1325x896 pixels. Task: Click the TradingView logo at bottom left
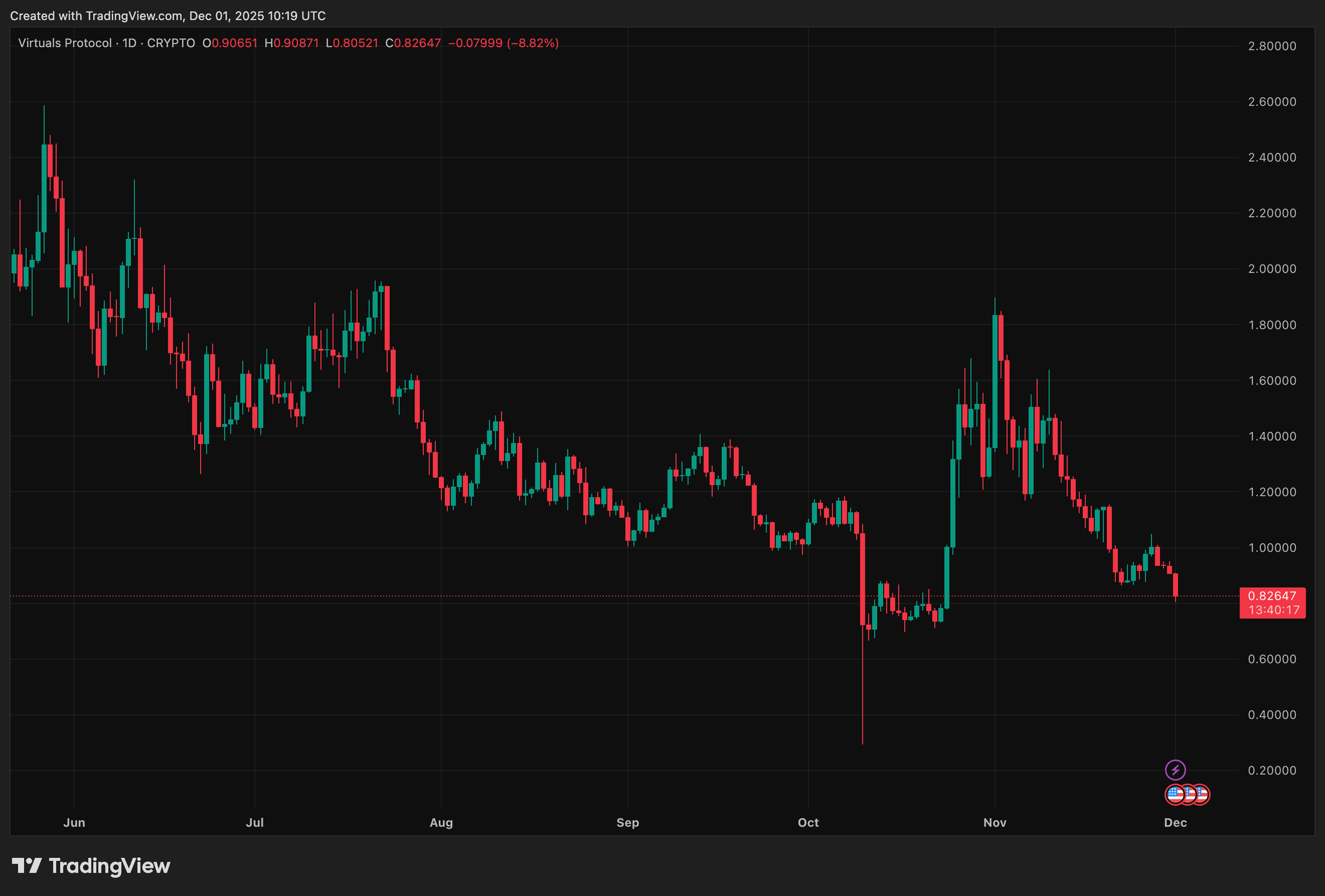(x=91, y=866)
